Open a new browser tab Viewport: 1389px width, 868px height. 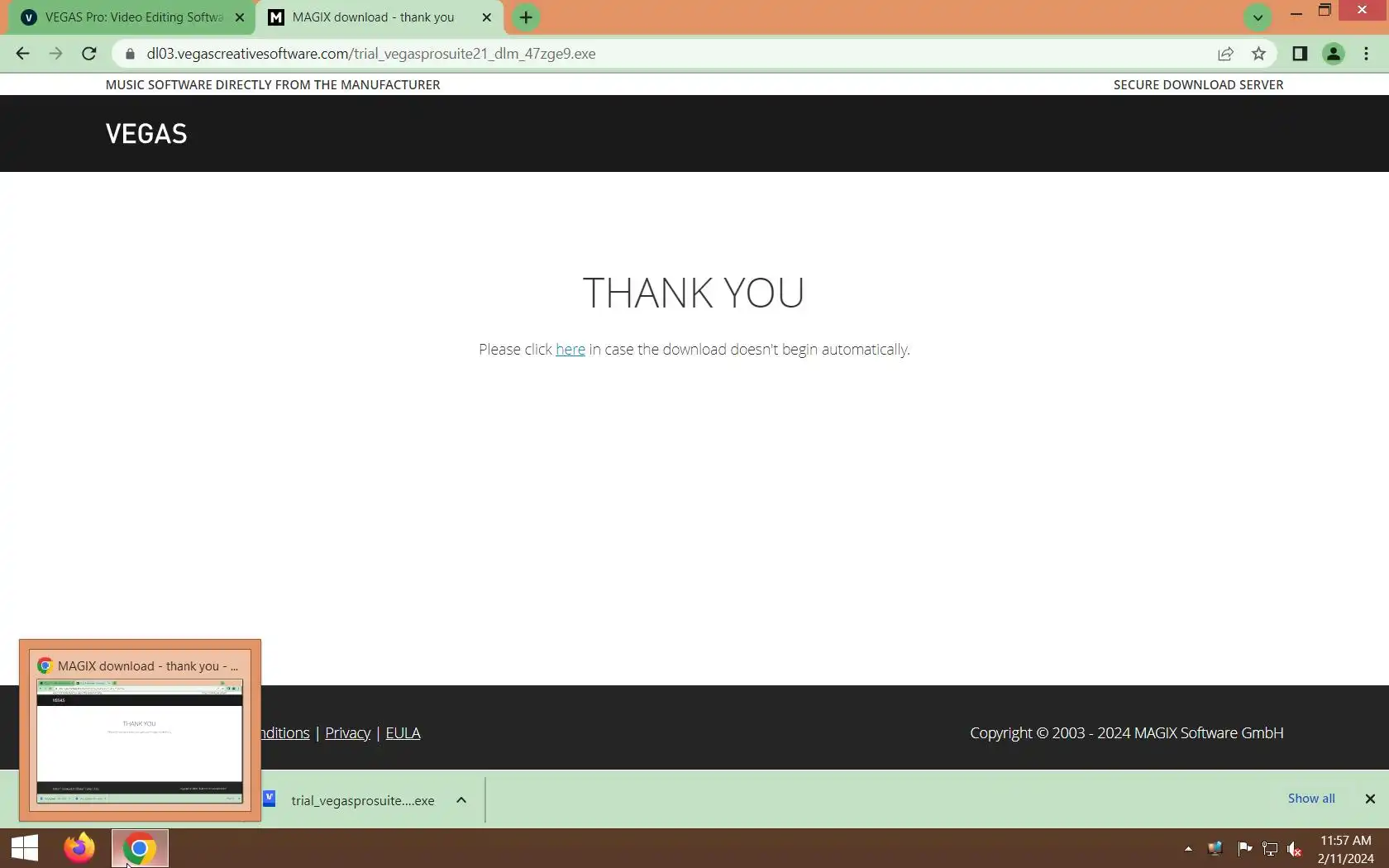click(526, 17)
